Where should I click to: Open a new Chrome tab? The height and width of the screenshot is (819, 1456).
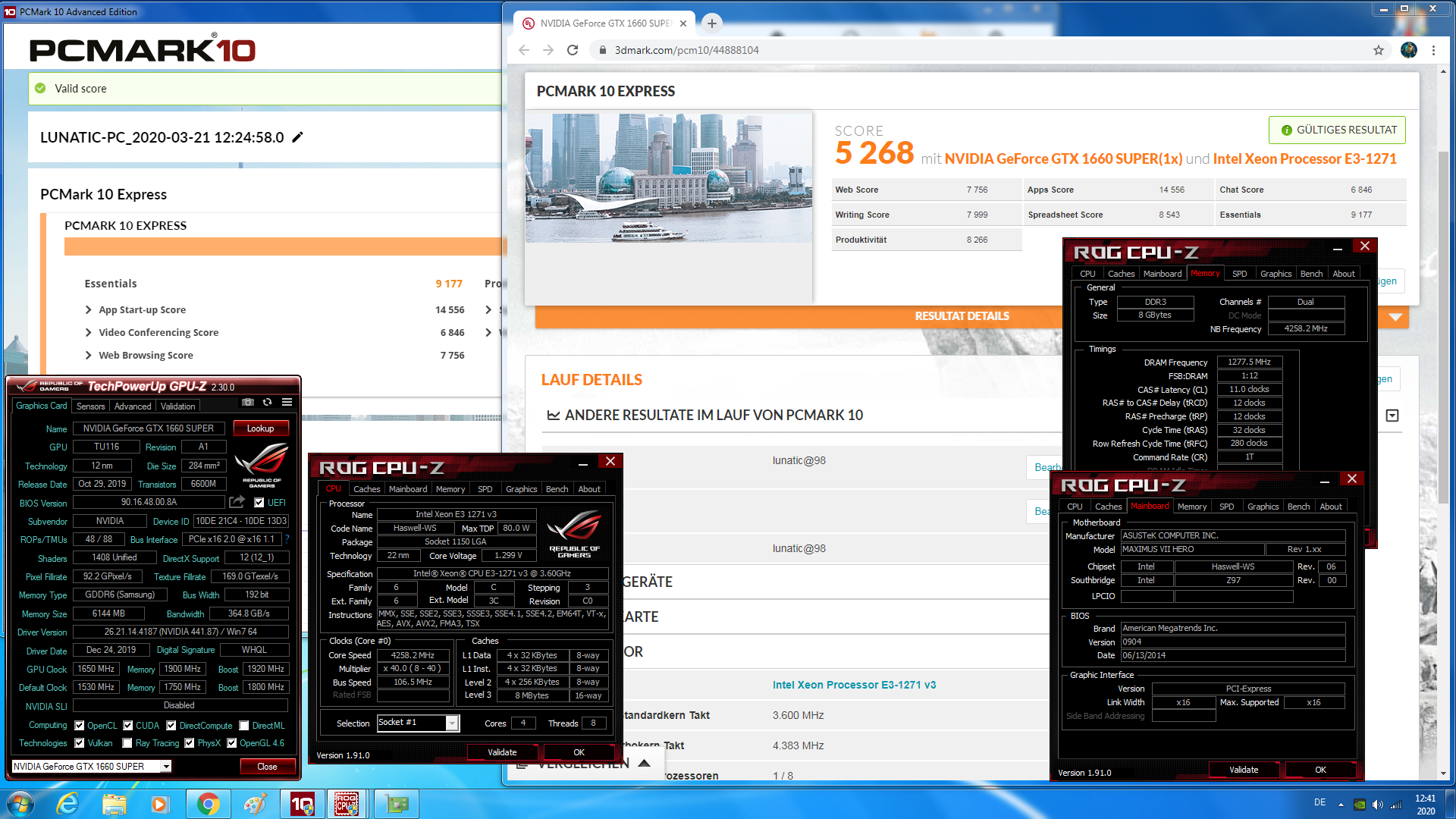tap(711, 24)
